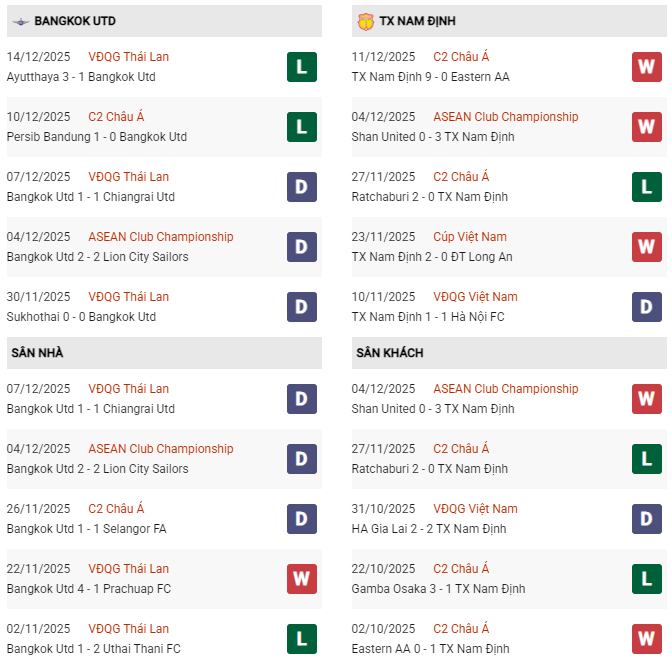Image resolution: width=672 pixels, height=661 pixels.
Task: Open VĐQG Việt Nam link for Hà Nội FC match
Action: [x=475, y=297]
